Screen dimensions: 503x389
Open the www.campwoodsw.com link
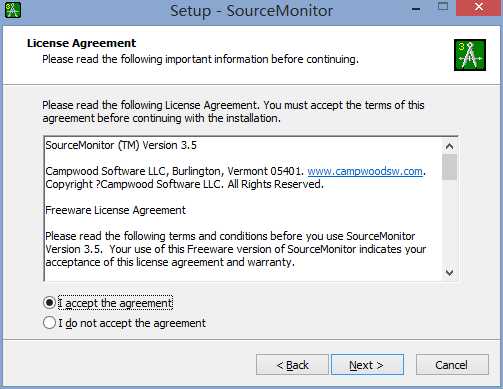(365, 171)
